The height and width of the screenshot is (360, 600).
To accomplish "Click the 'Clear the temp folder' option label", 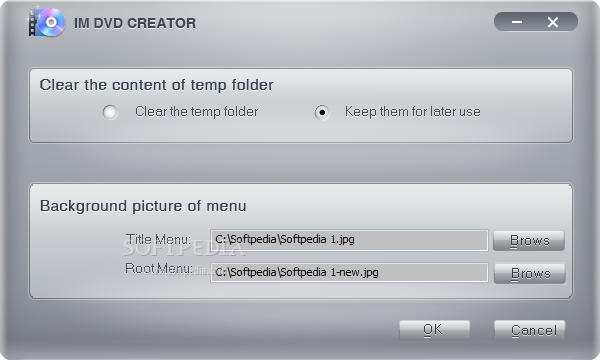I will pos(196,112).
